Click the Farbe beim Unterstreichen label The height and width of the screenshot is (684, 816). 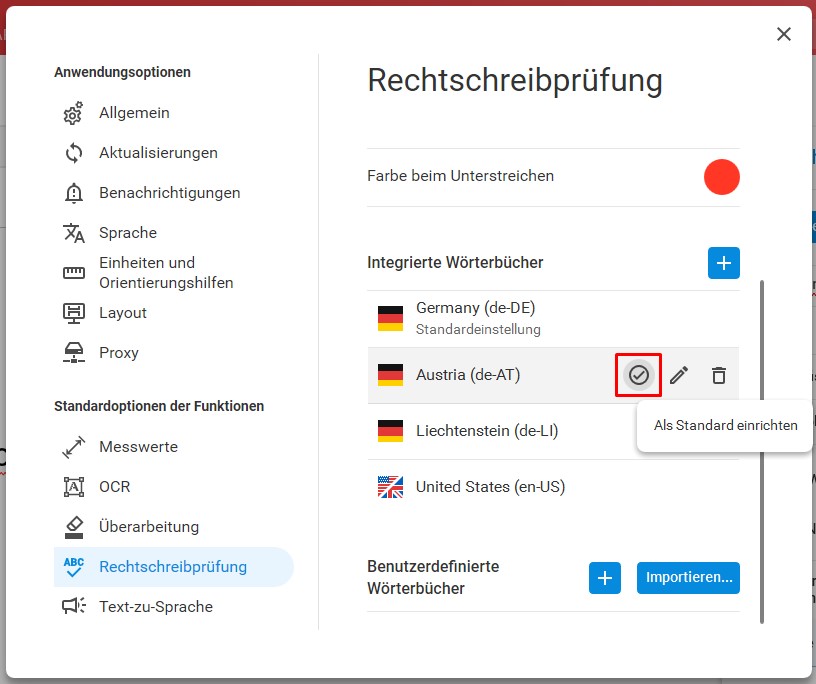[x=460, y=176]
